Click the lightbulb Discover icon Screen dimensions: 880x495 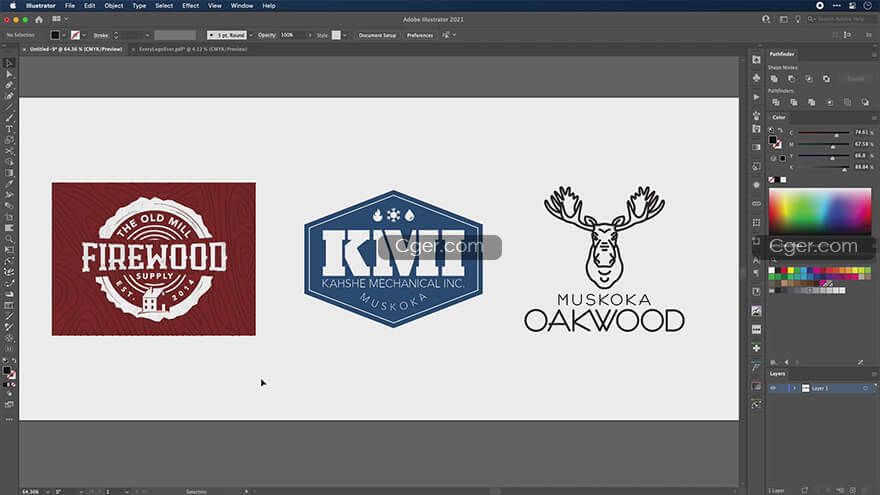coord(798,20)
